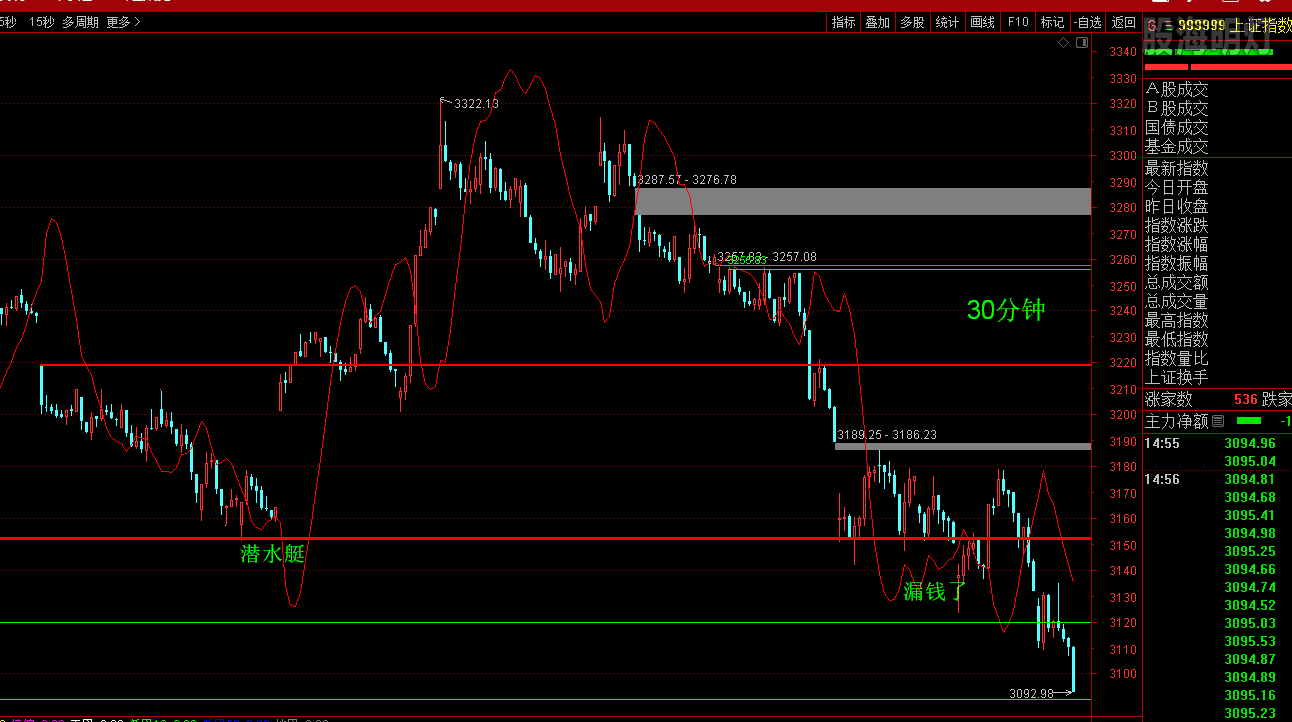Select gap zone label 3189.25 - 3186.23
The image size is (1292, 722).
point(887,434)
